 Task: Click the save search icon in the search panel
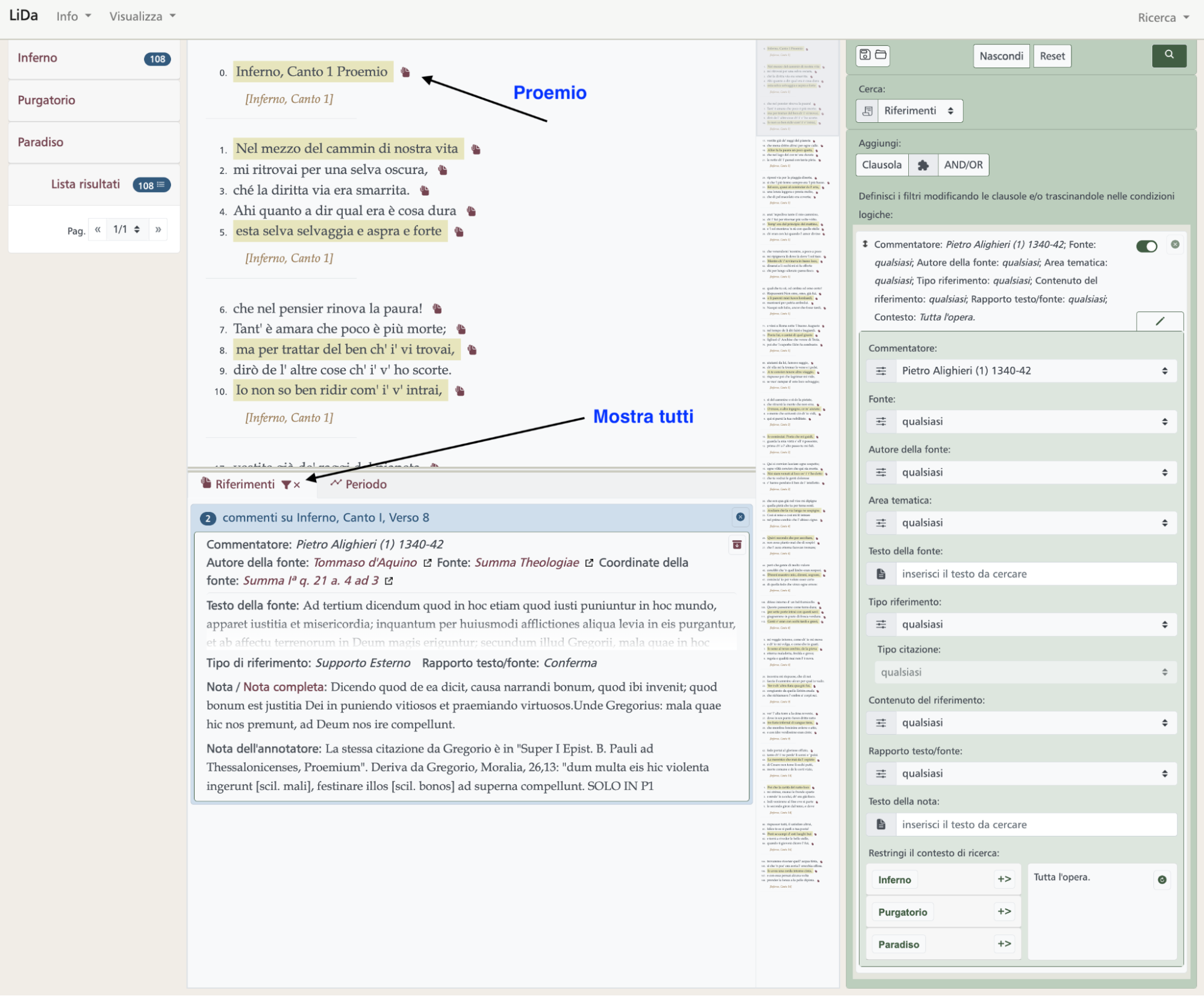(x=864, y=55)
